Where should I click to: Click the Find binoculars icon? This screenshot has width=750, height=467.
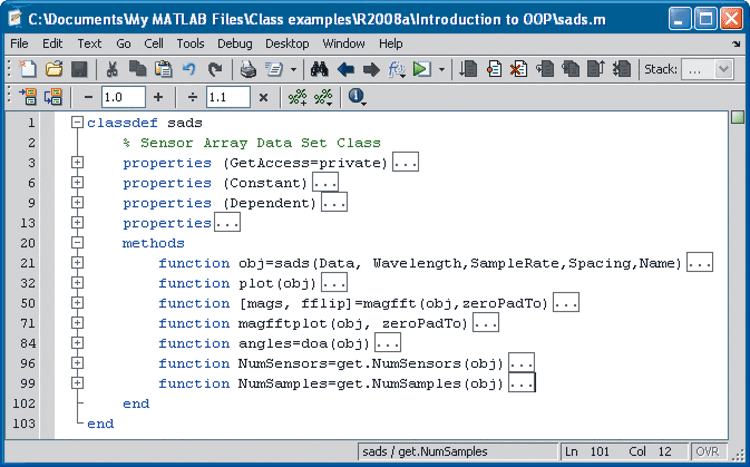pyautogui.click(x=320, y=69)
